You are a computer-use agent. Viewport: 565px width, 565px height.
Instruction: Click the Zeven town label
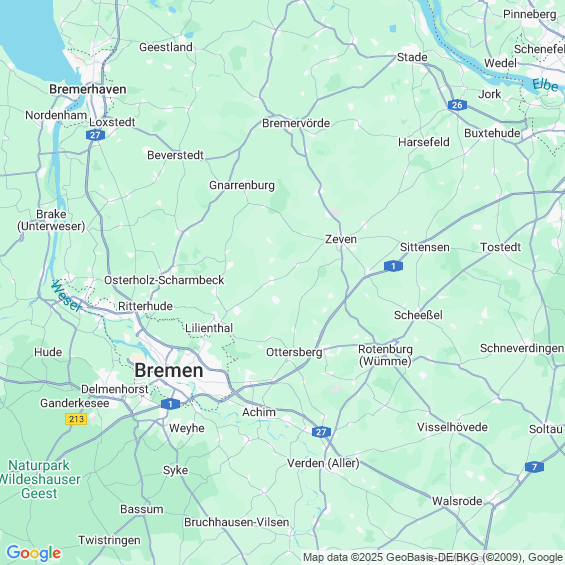(x=341, y=239)
